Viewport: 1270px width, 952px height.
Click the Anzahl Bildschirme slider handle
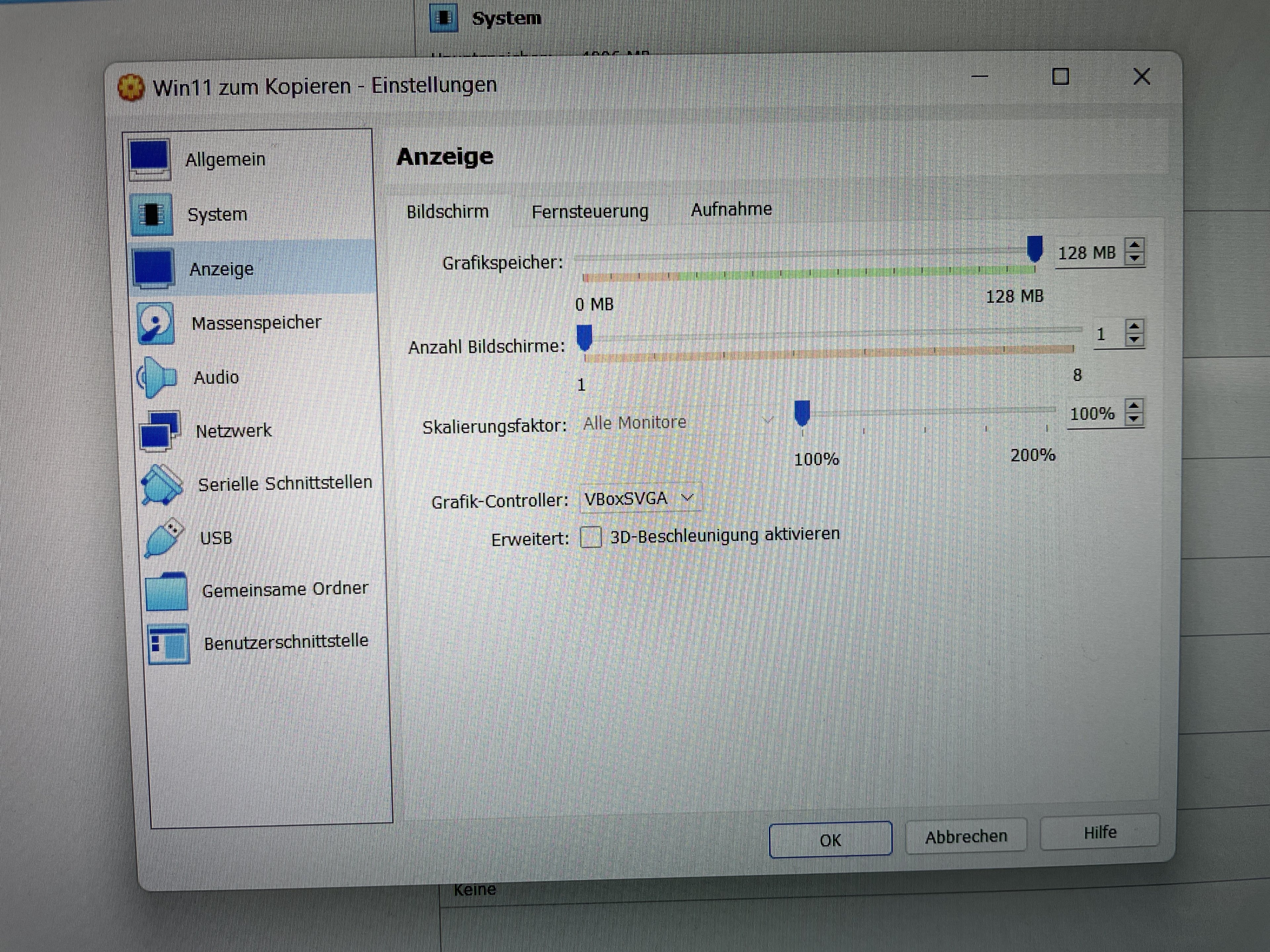[x=584, y=337]
